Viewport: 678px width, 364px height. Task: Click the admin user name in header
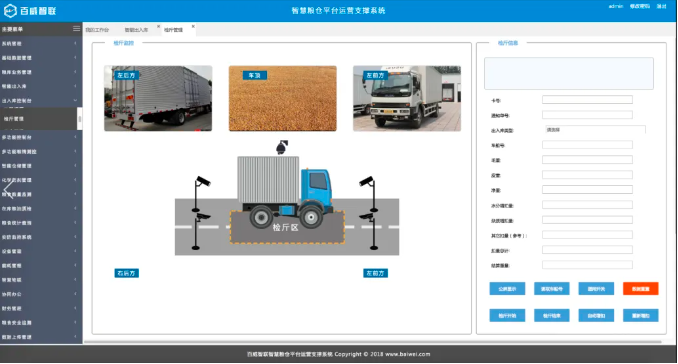616,6
